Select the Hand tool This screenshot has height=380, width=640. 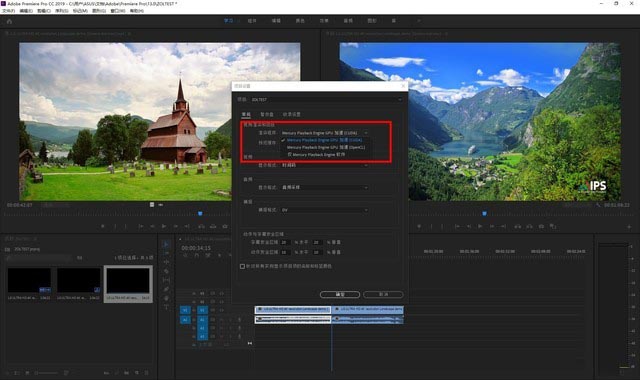(x=166, y=298)
